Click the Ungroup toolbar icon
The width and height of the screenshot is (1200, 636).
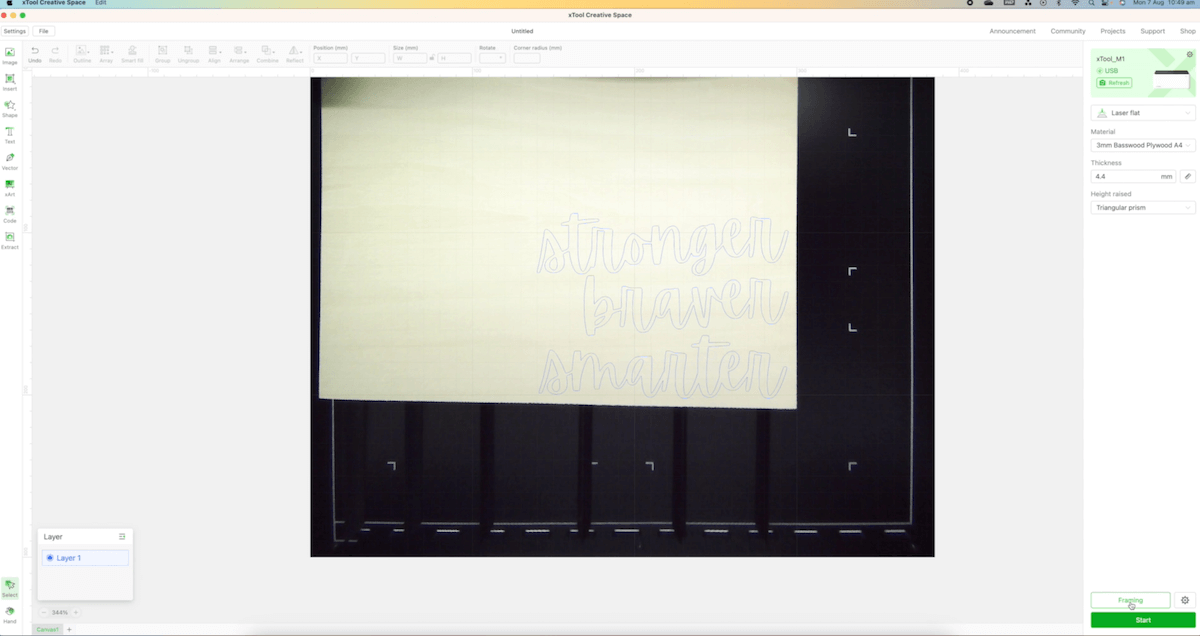188,54
